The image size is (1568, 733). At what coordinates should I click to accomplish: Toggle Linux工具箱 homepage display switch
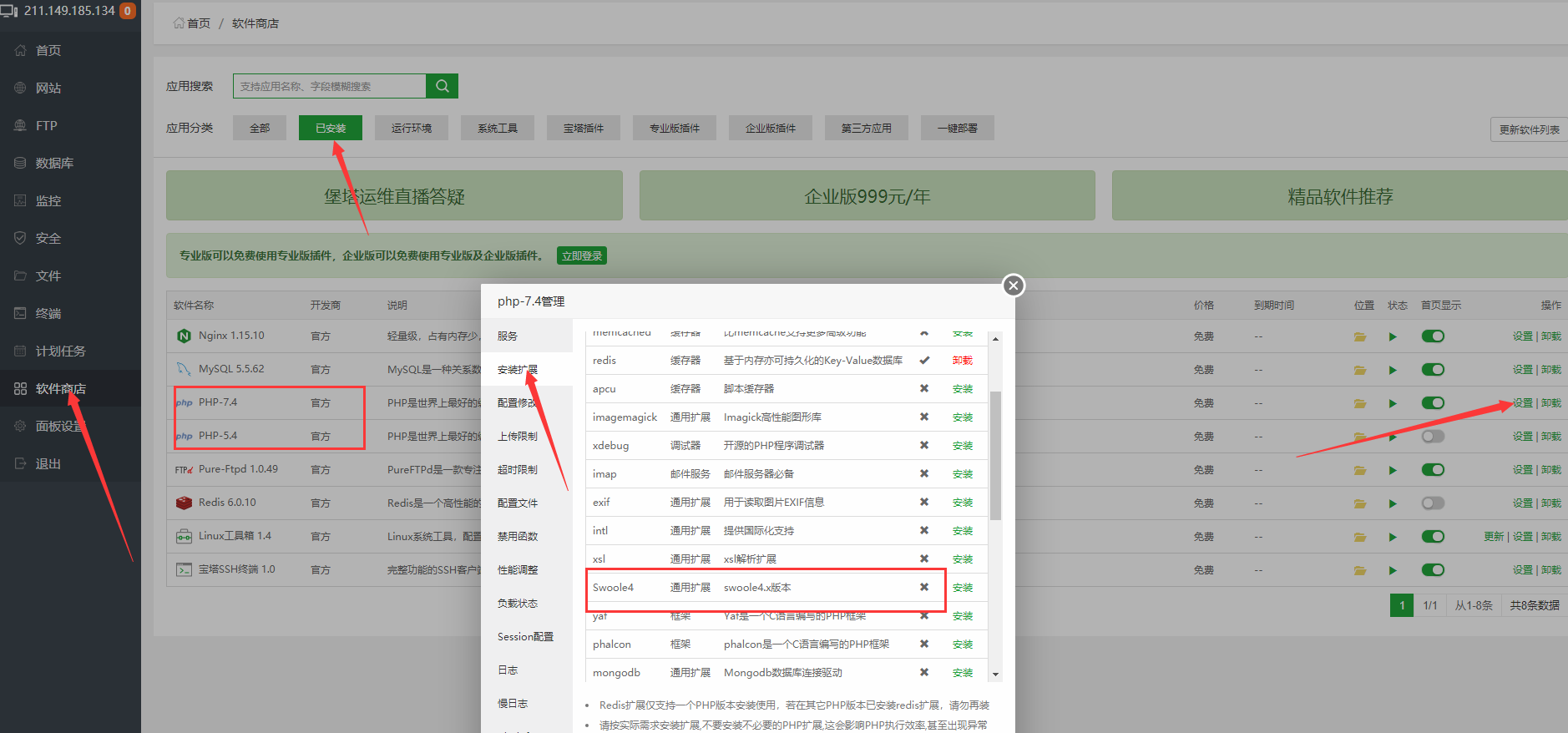(x=1433, y=536)
